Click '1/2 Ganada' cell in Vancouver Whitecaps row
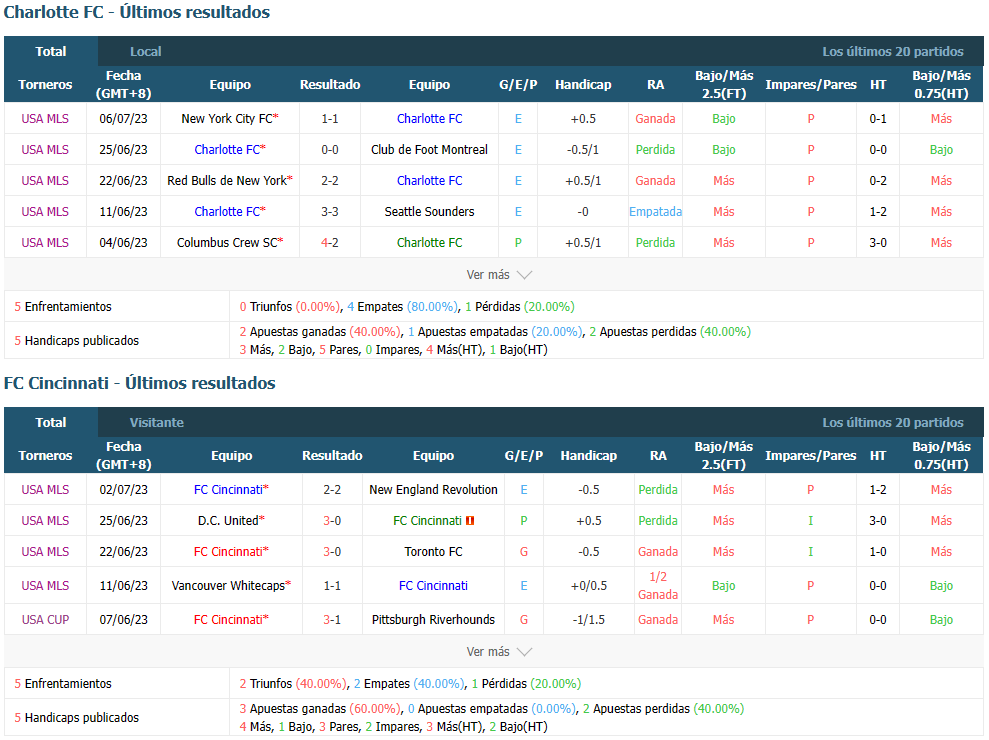The image size is (989, 740). 658,585
